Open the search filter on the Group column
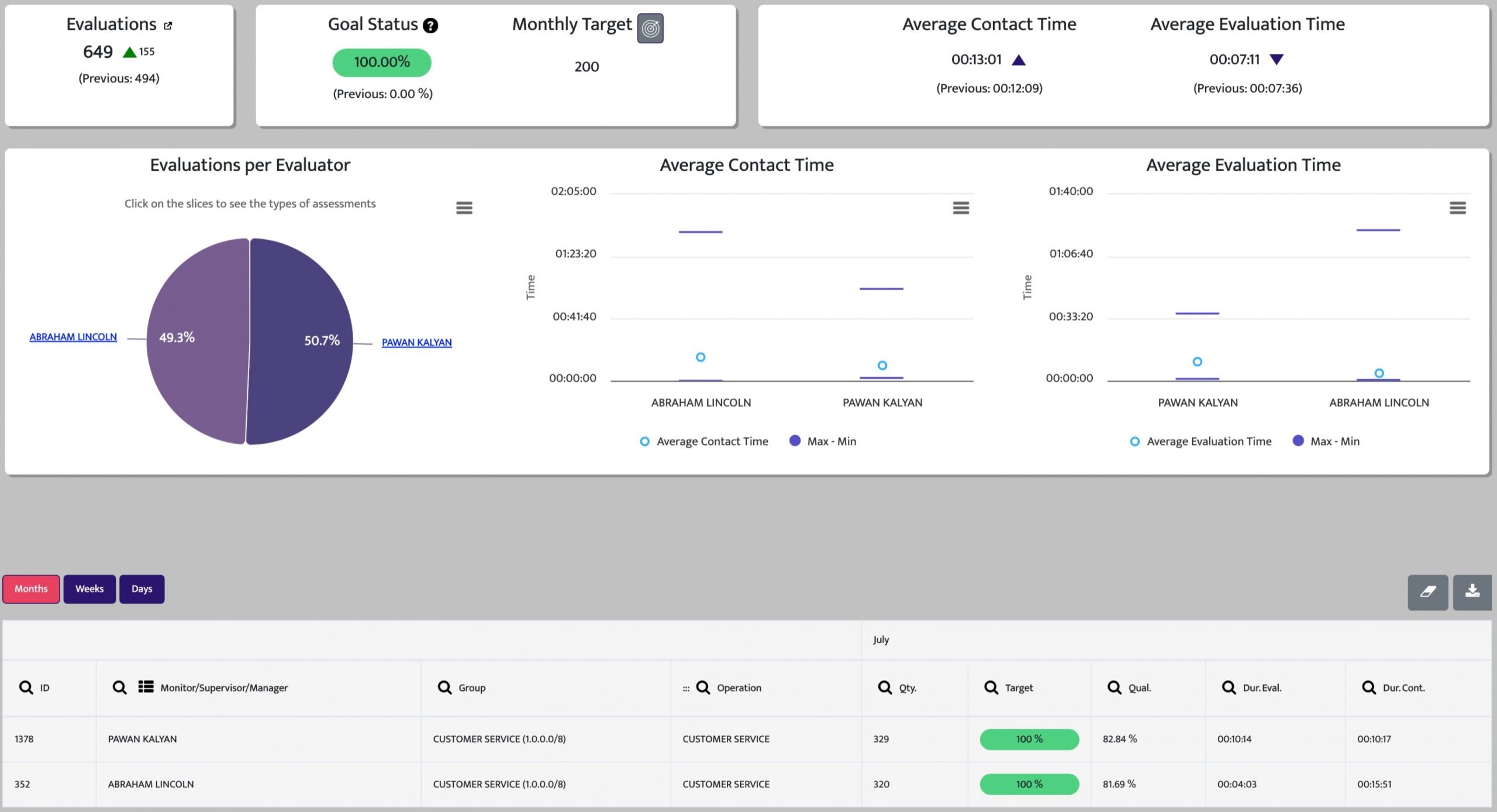 (x=443, y=687)
